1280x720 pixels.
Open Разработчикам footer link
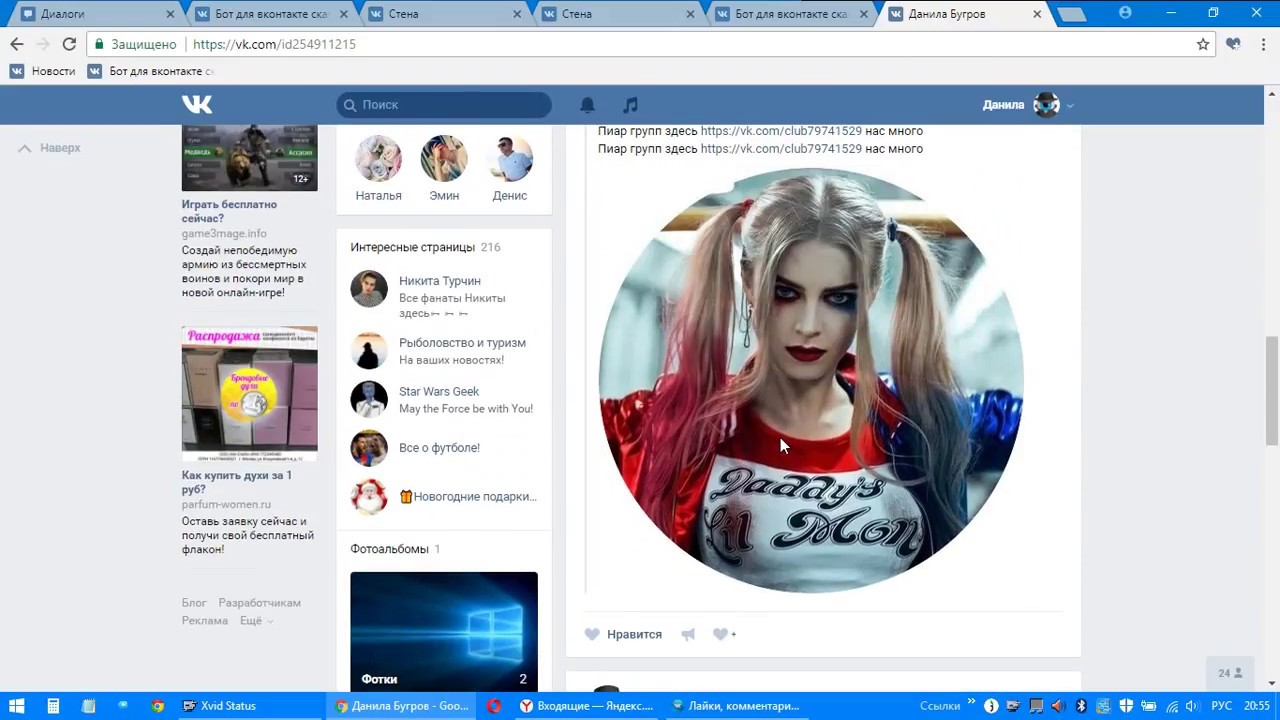[259, 603]
